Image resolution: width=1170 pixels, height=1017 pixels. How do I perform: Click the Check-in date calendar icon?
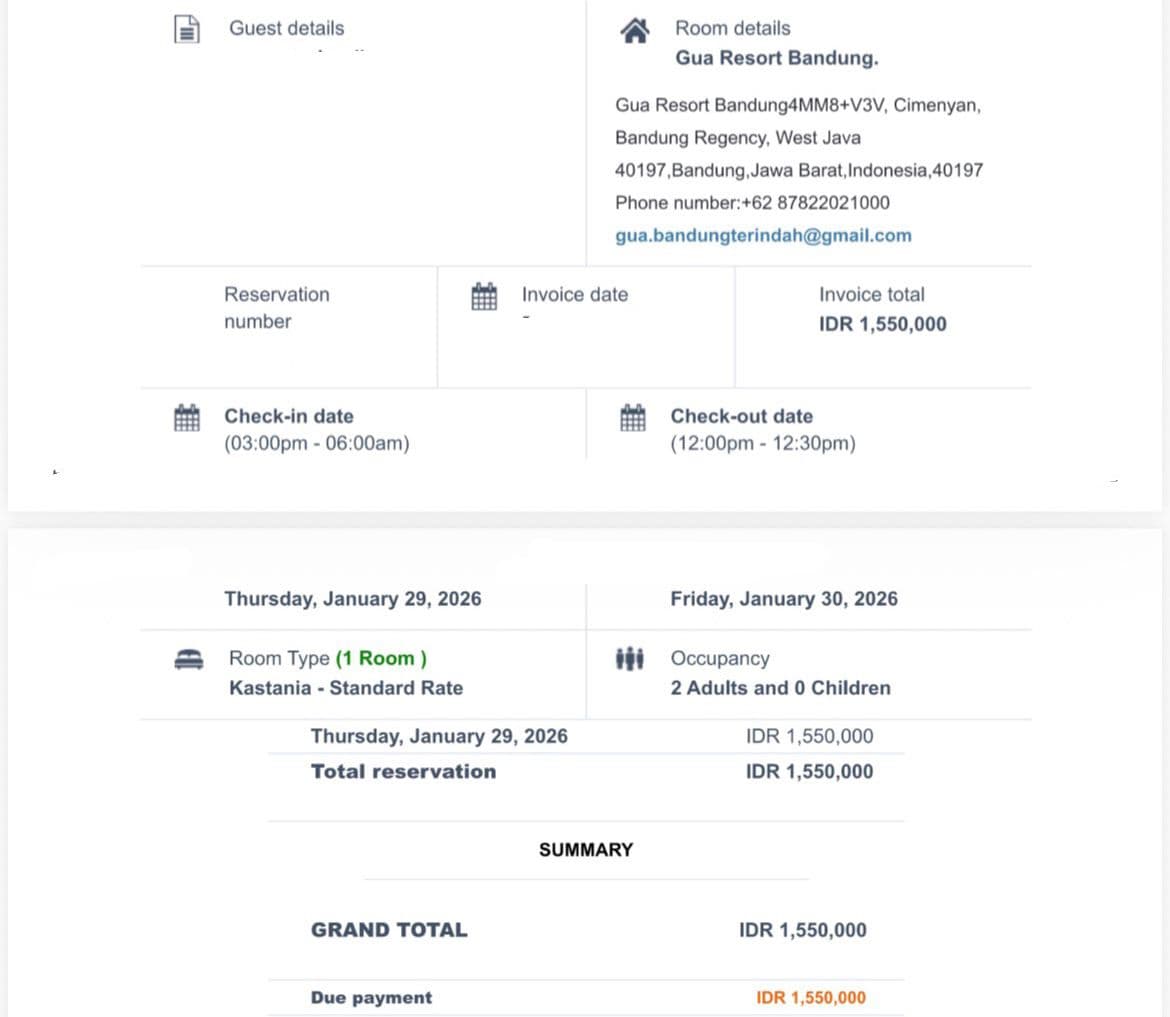tap(187, 418)
